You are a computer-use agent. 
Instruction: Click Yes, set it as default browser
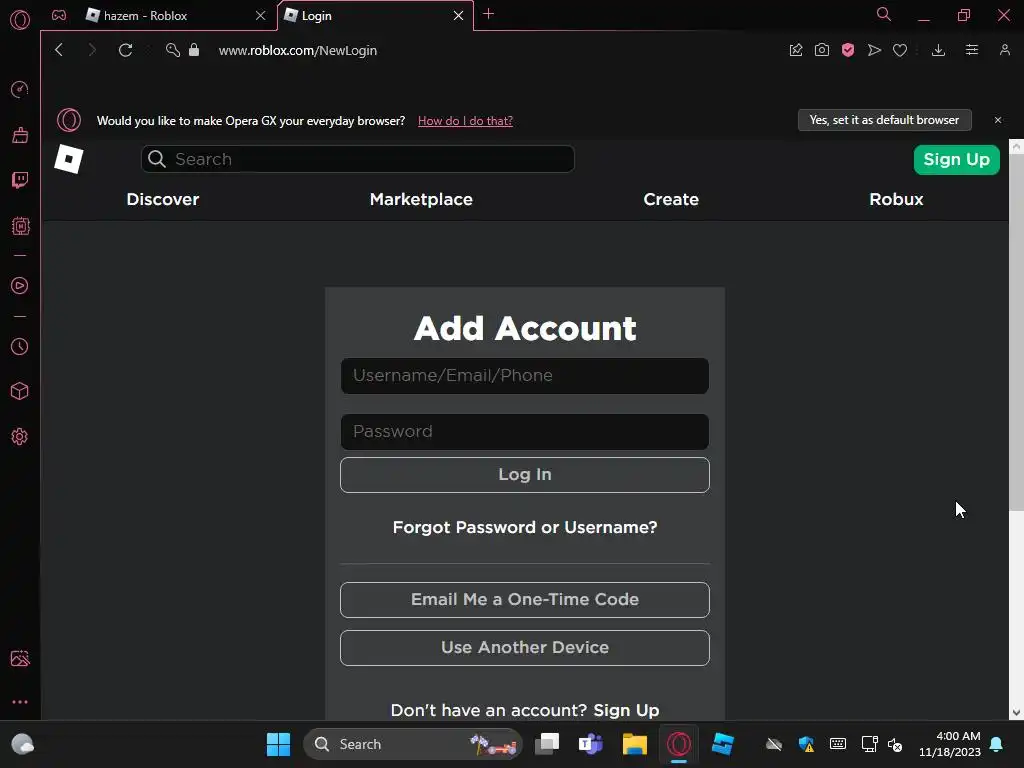pyautogui.click(x=884, y=120)
